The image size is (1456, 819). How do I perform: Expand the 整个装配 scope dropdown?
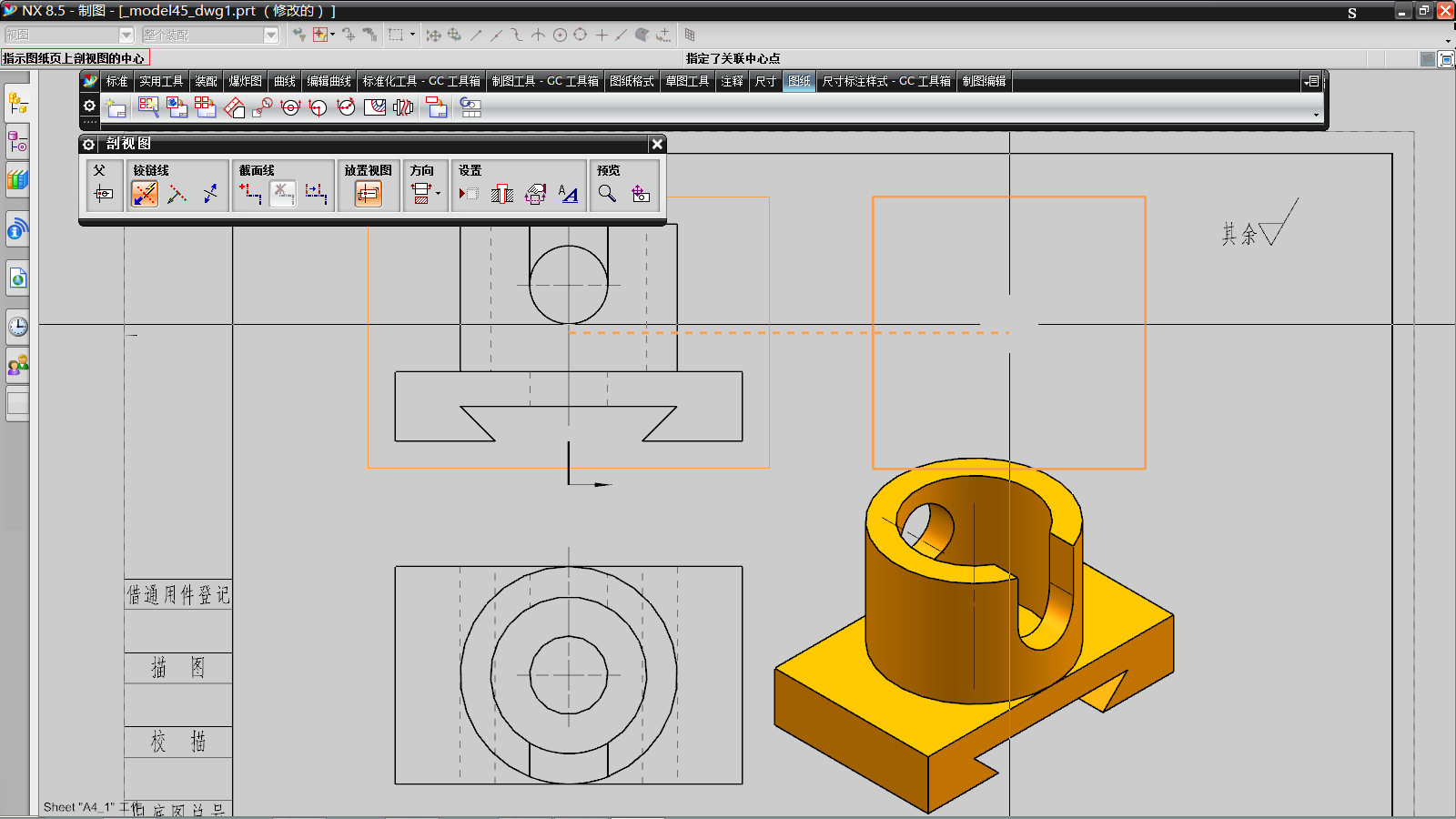[271, 35]
